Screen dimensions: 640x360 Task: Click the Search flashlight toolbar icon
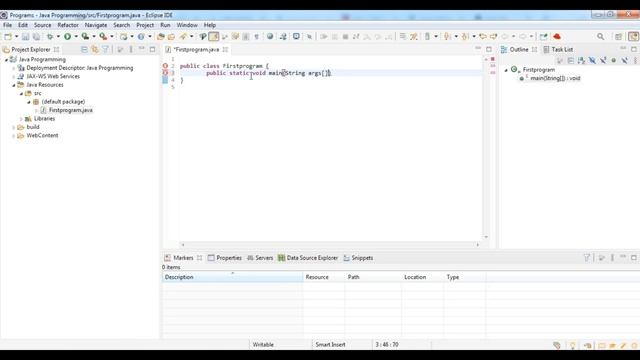[x=183, y=37]
